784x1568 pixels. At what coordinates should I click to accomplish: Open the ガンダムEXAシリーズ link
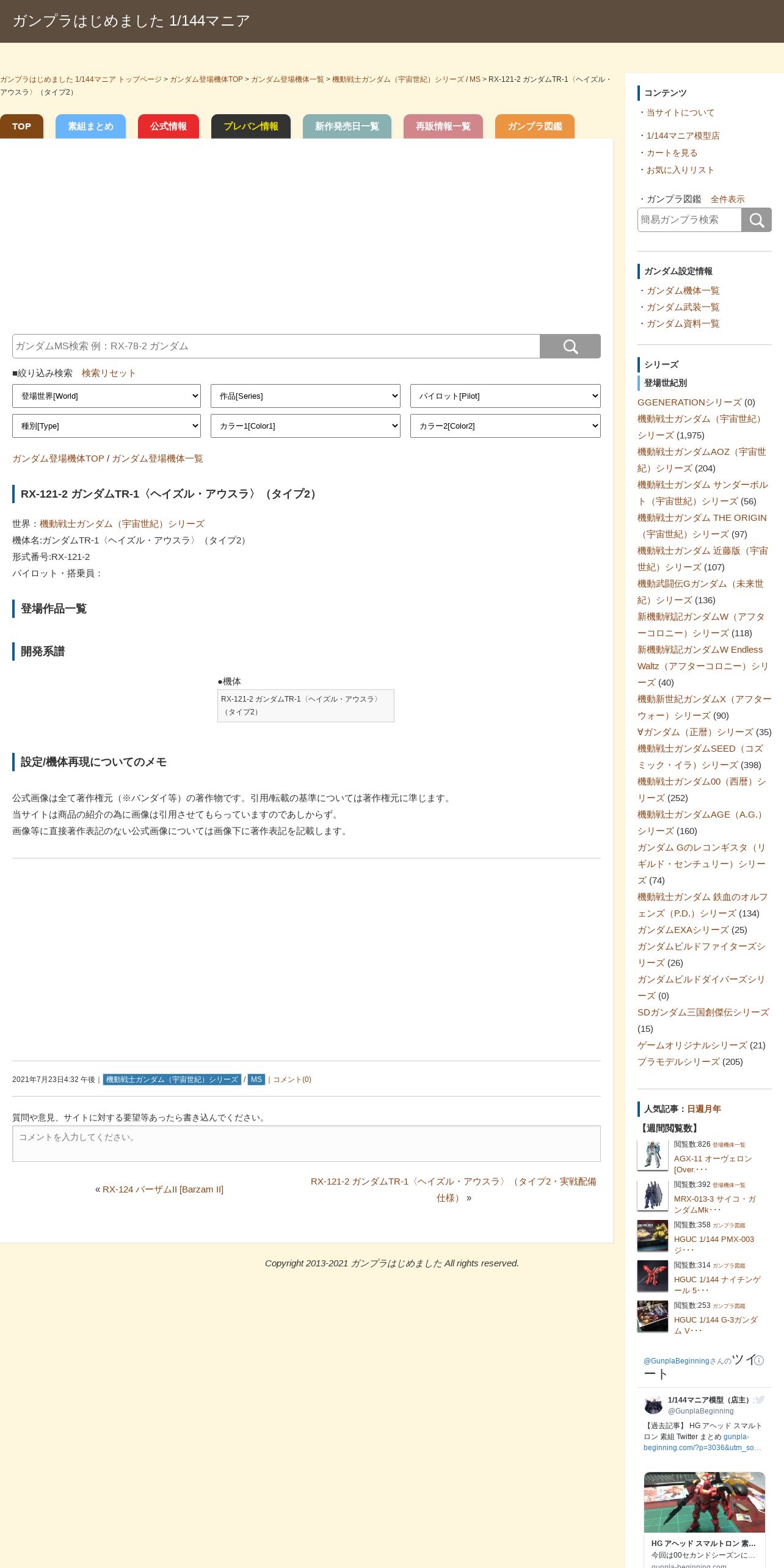point(683,930)
